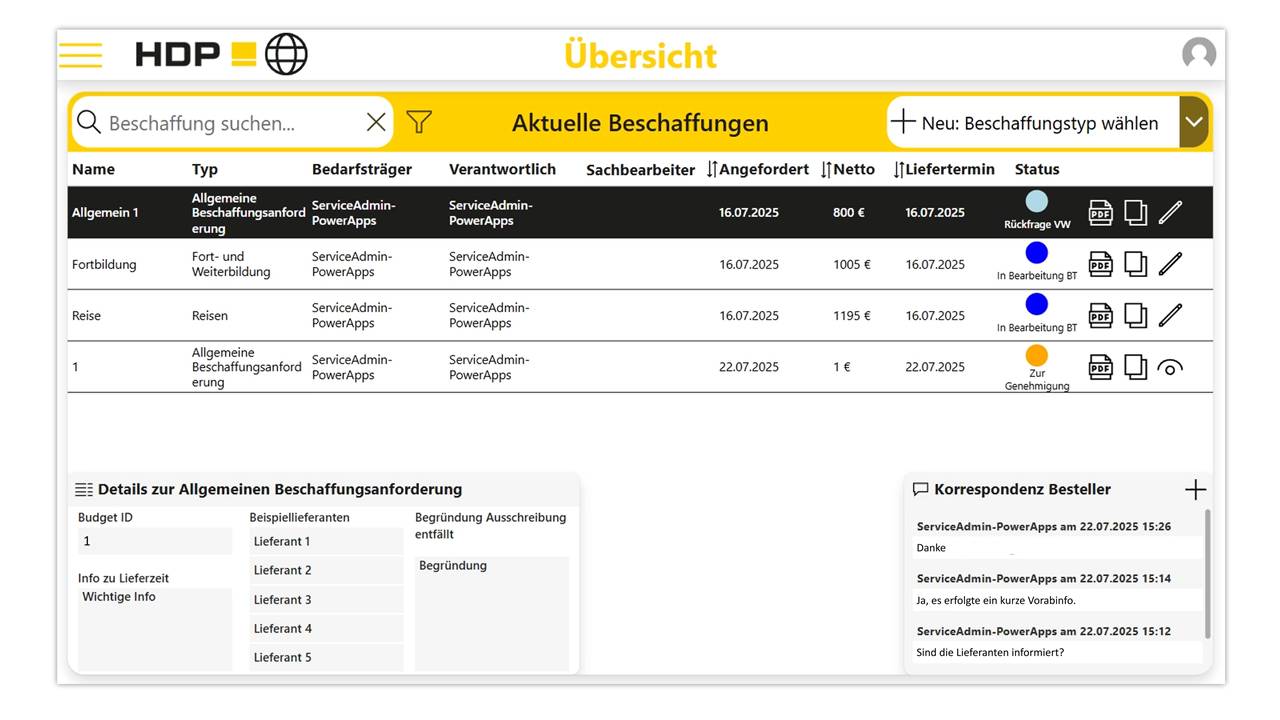Expand the Beschaffungstyp dropdown chevron

(x=1193, y=121)
